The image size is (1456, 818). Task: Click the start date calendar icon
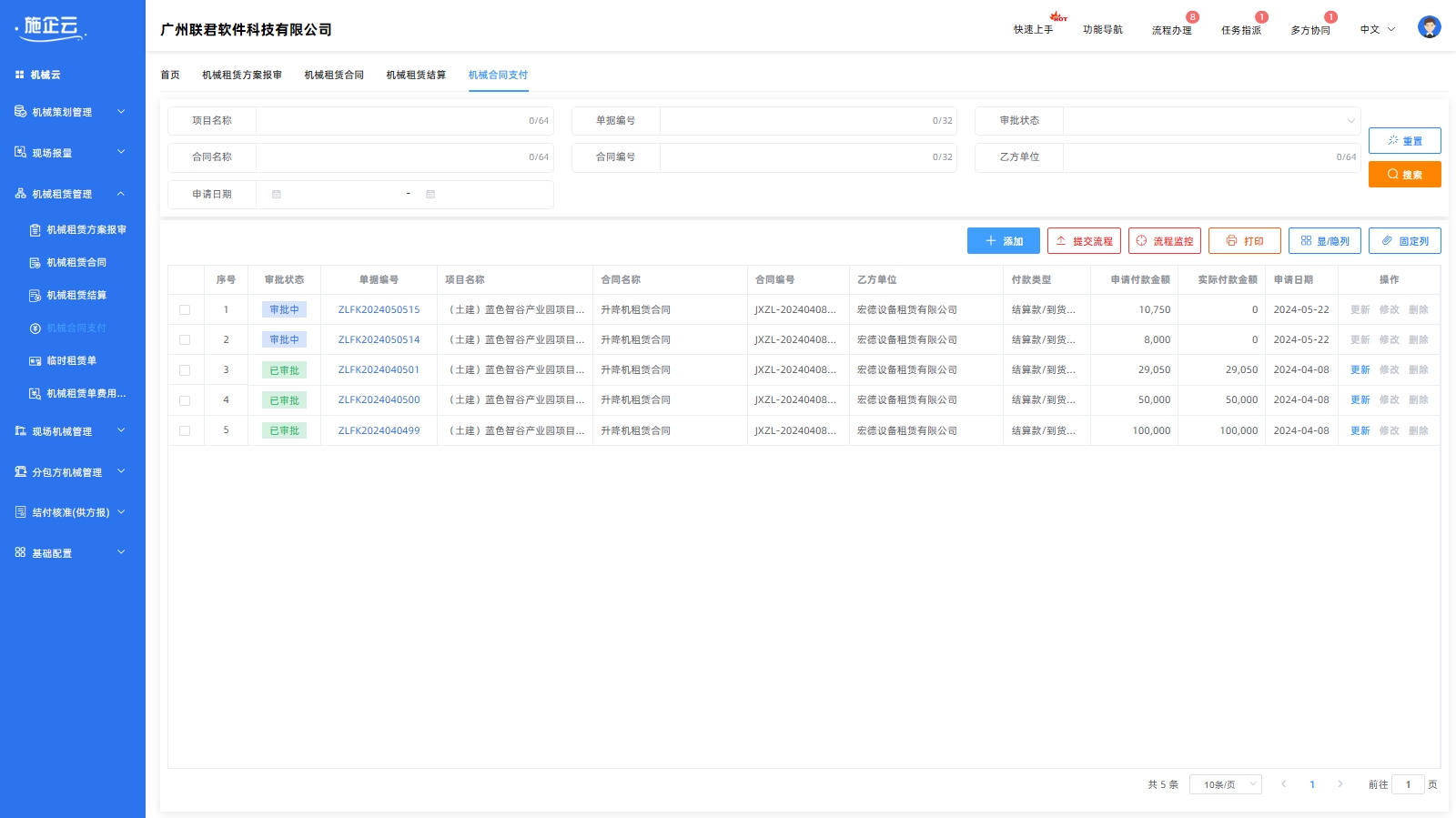(277, 194)
